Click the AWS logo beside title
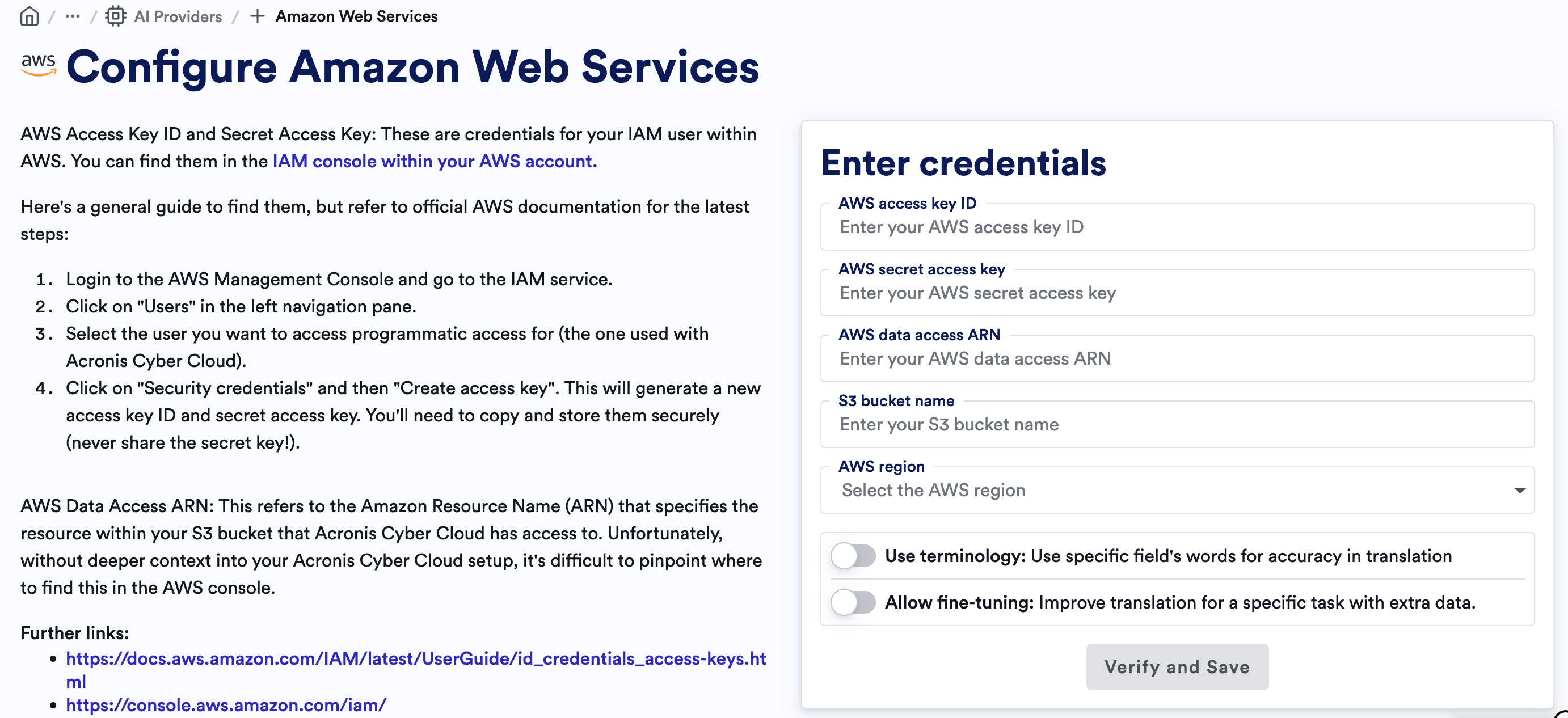1568x718 pixels. coord(39,65)
